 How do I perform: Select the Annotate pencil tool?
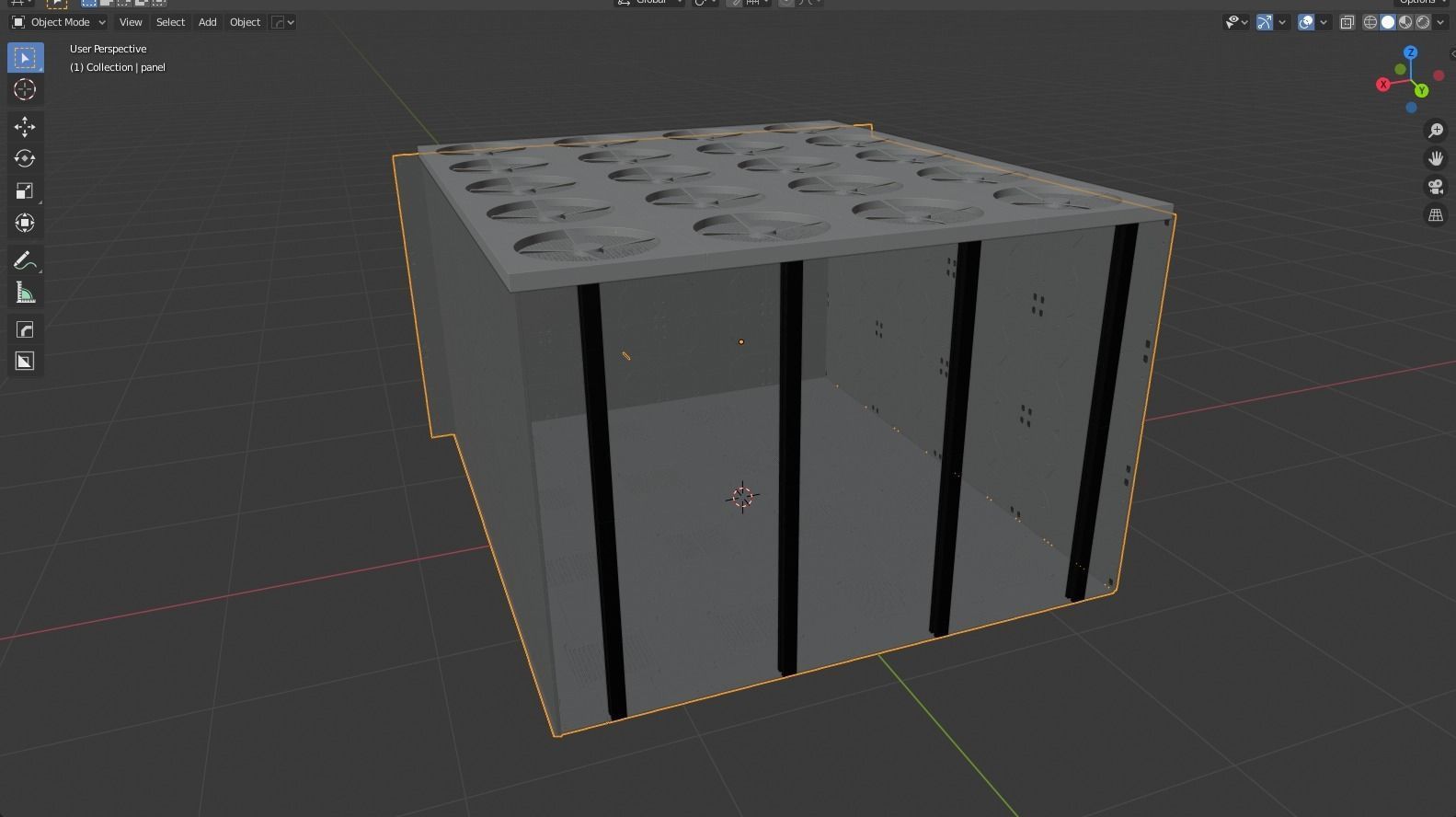[25, 260]
